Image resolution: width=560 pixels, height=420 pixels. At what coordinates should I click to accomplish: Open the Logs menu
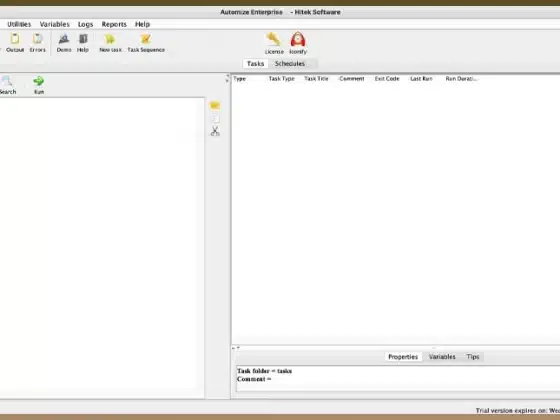click(x=85, y=24)
